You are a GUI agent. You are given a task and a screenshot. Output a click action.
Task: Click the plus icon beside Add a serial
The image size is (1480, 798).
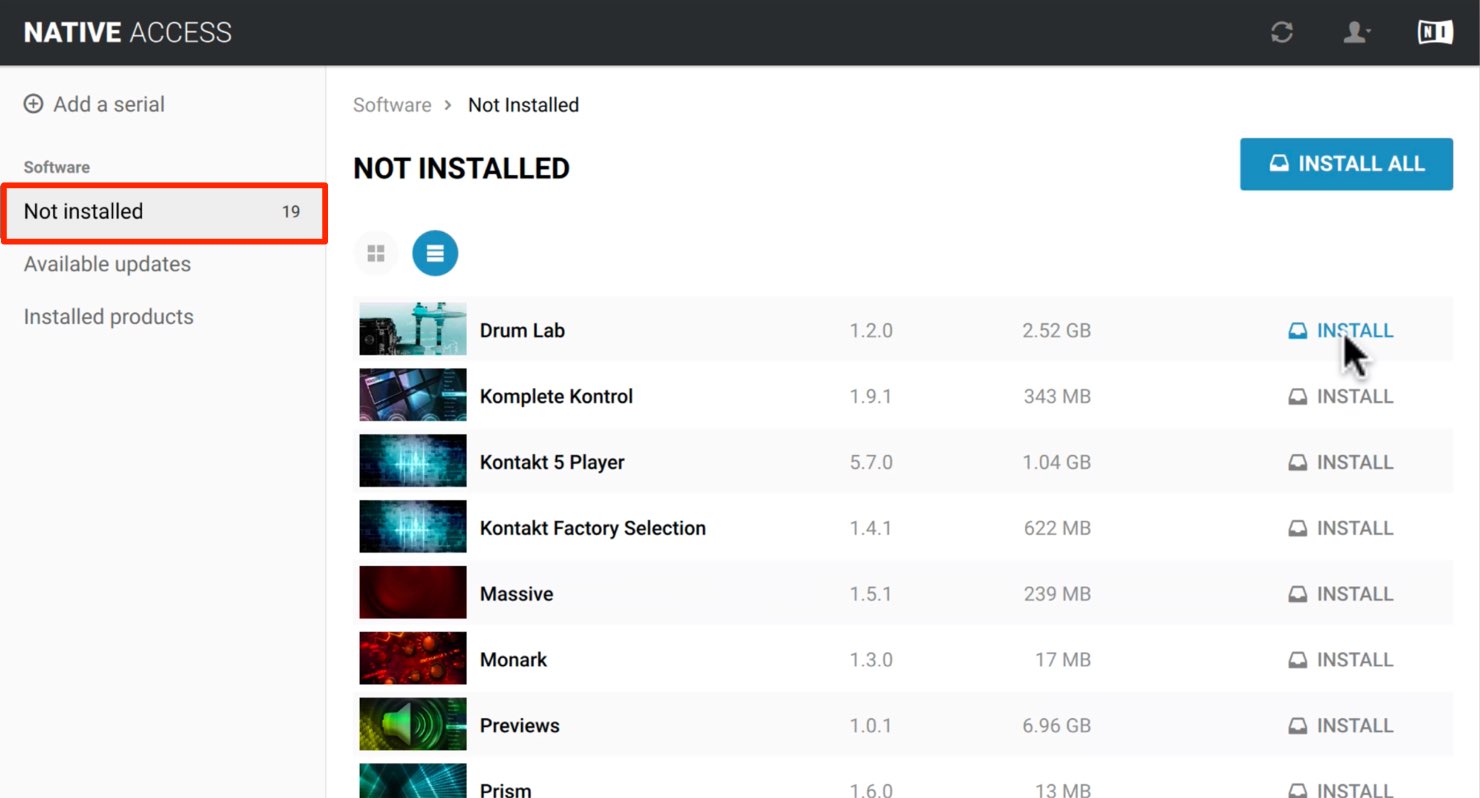34,104
